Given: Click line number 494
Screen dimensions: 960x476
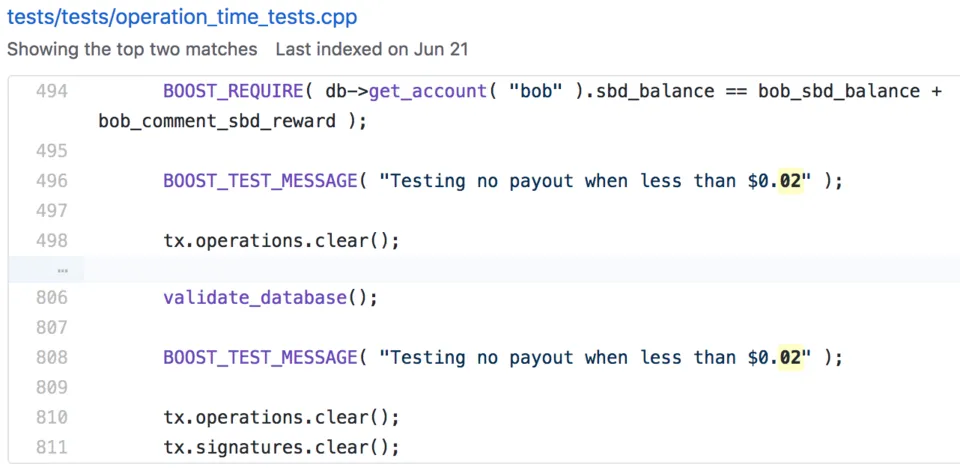Looking at the screenshot, I should 51,91.
